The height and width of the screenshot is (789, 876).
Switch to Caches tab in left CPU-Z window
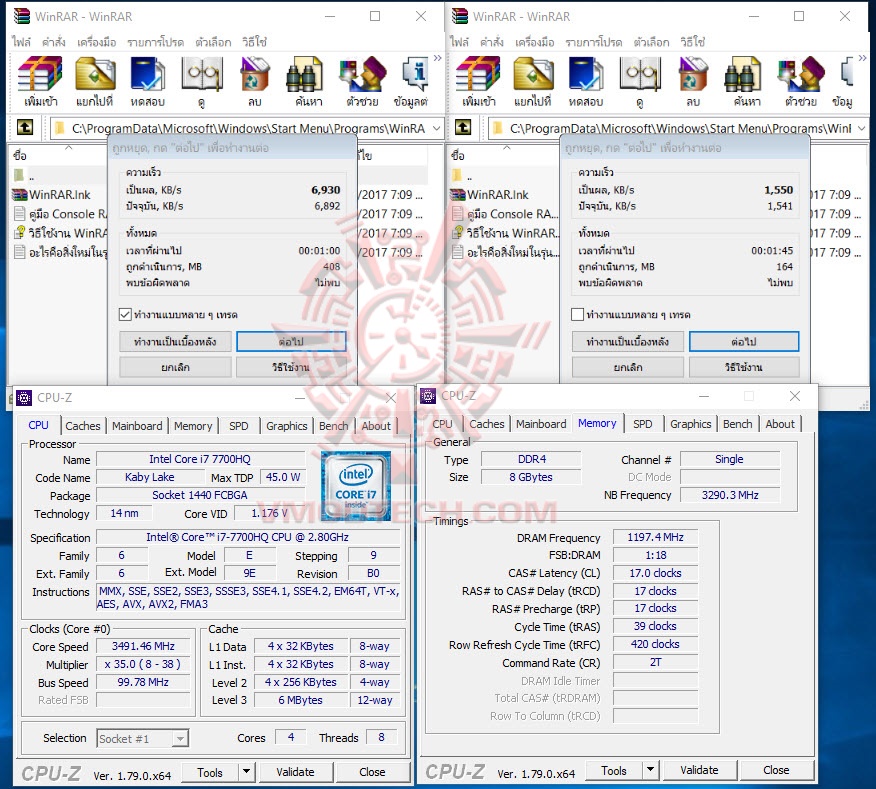coord(83,426)
